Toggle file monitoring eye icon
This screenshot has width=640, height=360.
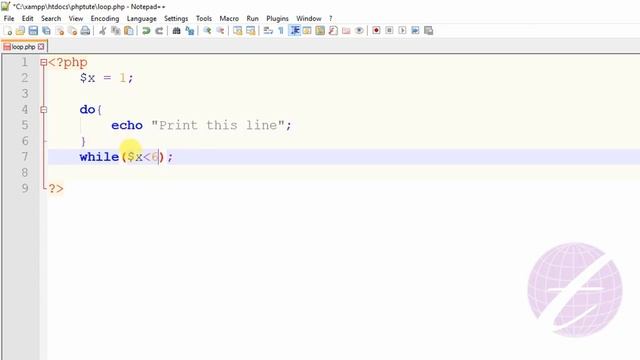click(359, 31)
